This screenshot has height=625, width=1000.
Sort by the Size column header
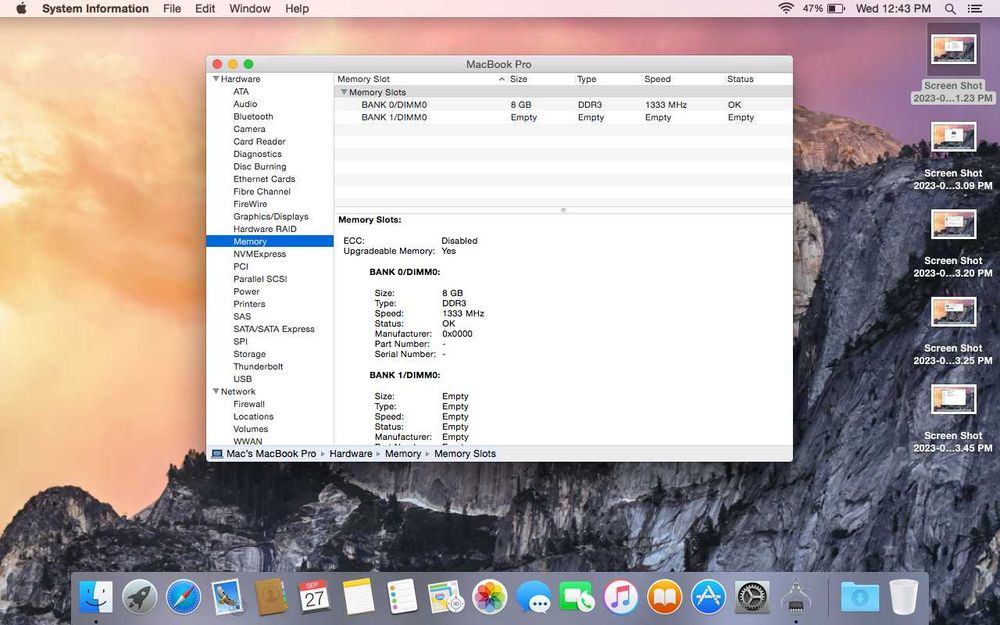[540, 79]
